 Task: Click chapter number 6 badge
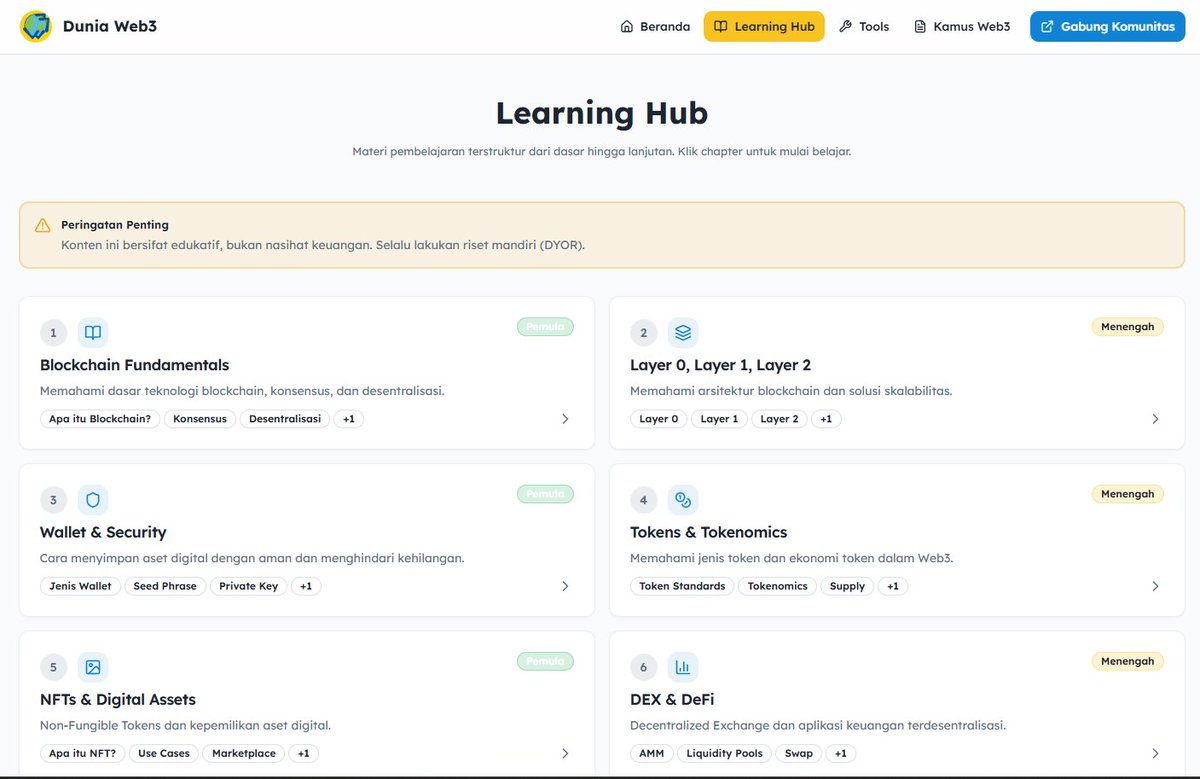(x=643, y=667)
